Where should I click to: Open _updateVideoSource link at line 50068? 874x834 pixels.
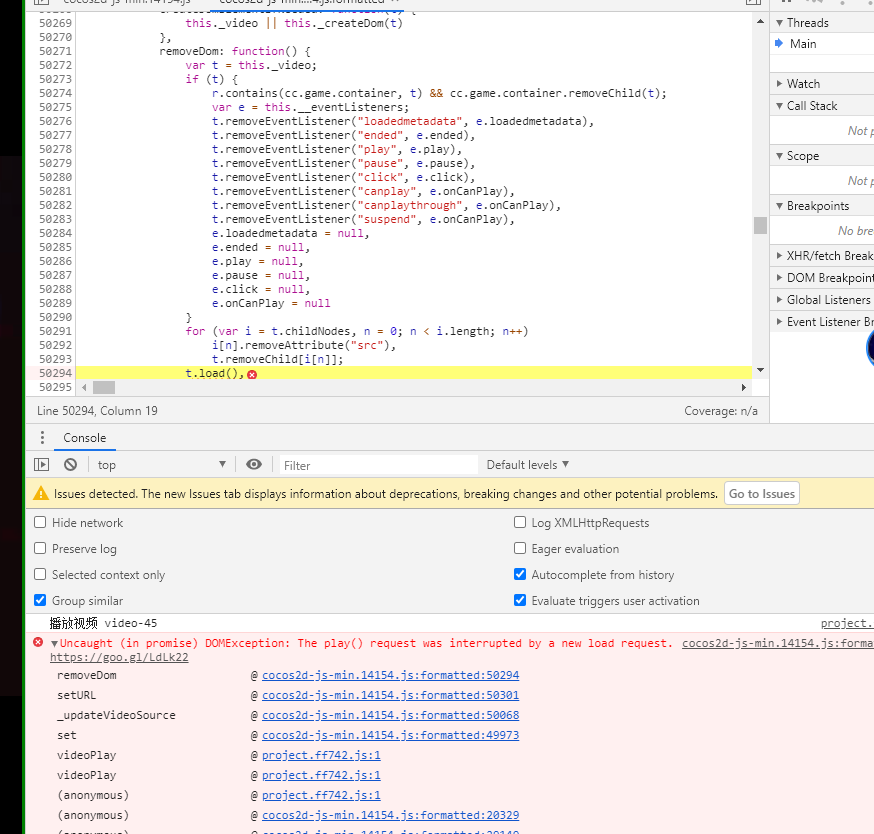(390, 715)
